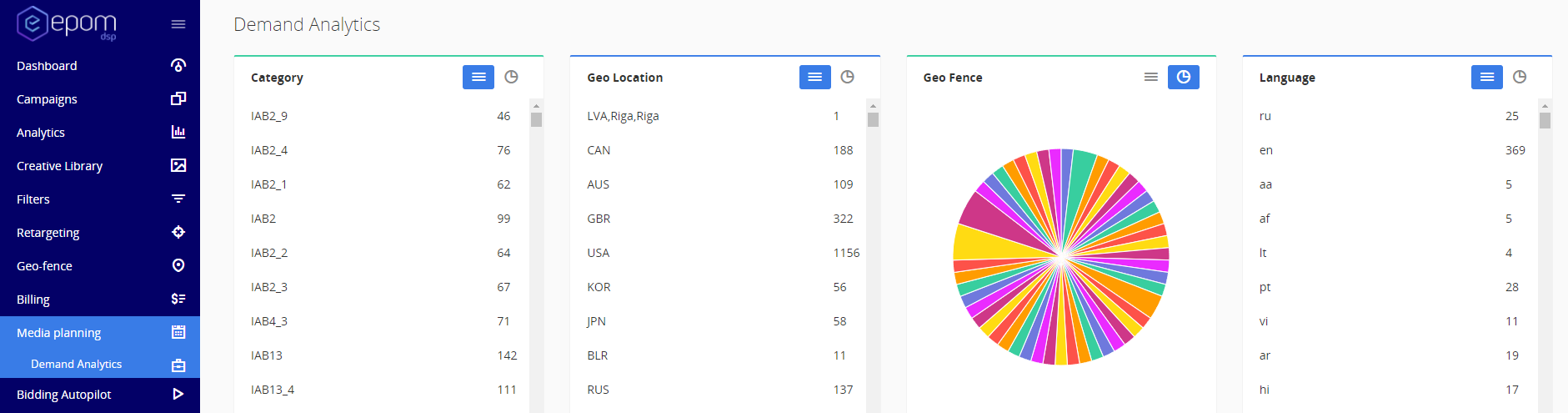
Task: Click the wide orange pie slice
Action: tap(1130, 290)
